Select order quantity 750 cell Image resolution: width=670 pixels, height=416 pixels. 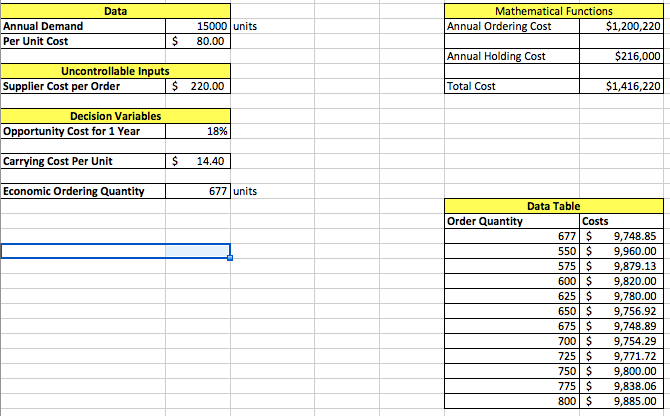(512, 371)
